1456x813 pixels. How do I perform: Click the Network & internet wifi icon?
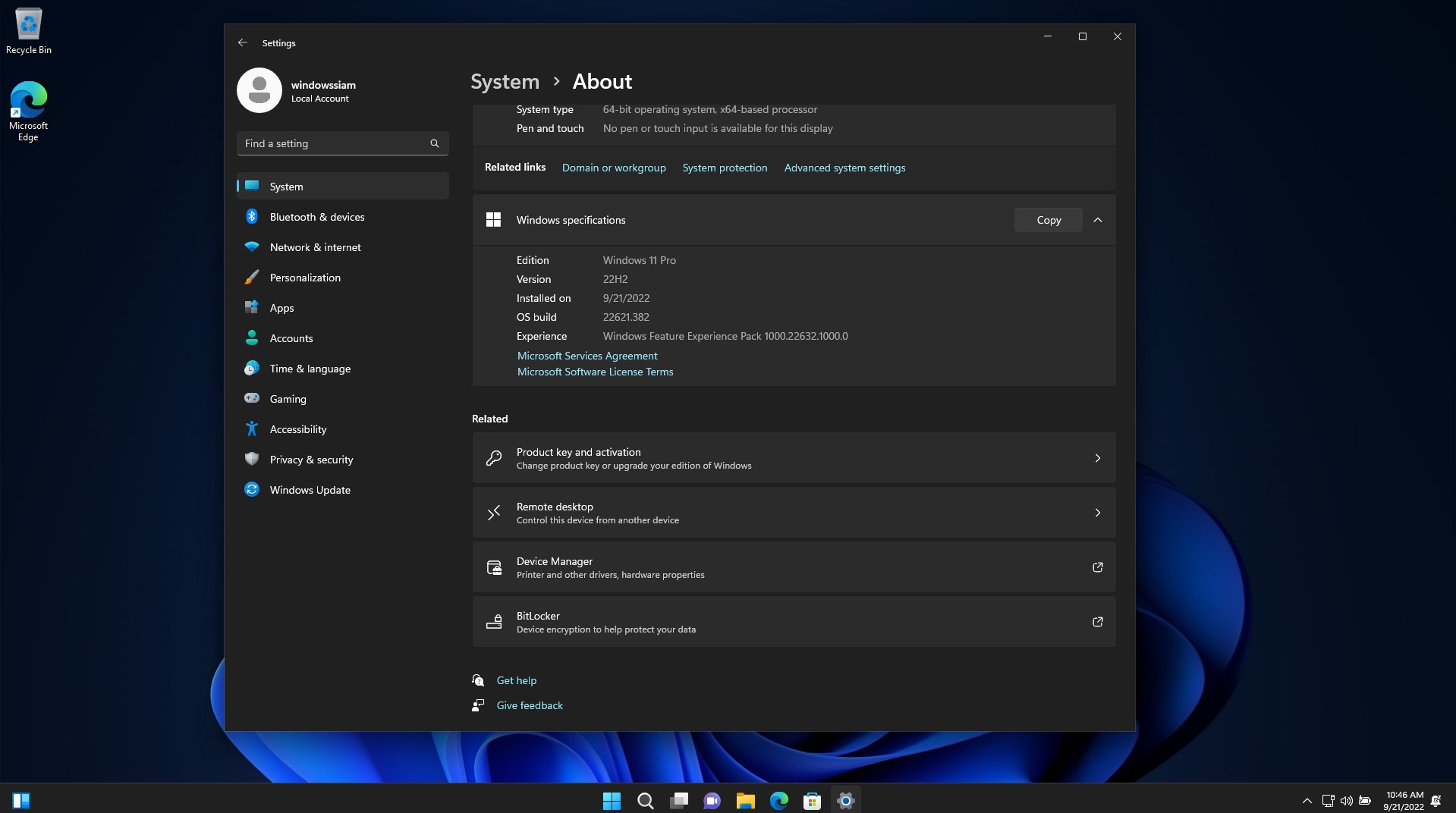pyautogui.click(x=252, y=247)
